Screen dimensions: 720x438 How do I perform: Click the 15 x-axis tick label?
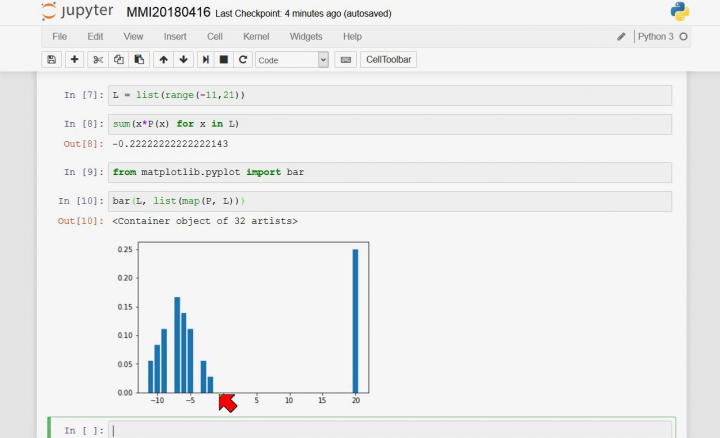[322, 400]
